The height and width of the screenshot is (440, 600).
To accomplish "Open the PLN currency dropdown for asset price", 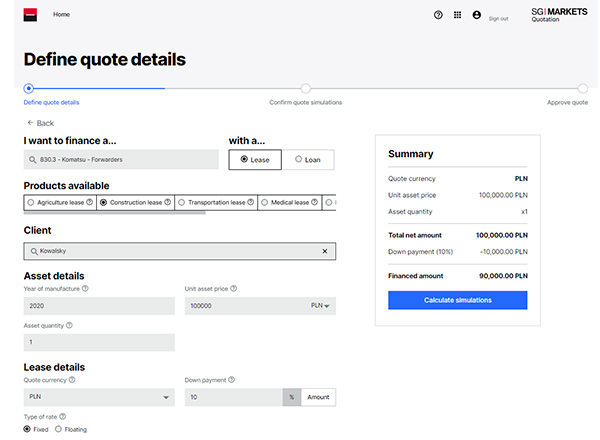I will click(x=320, y=306).
